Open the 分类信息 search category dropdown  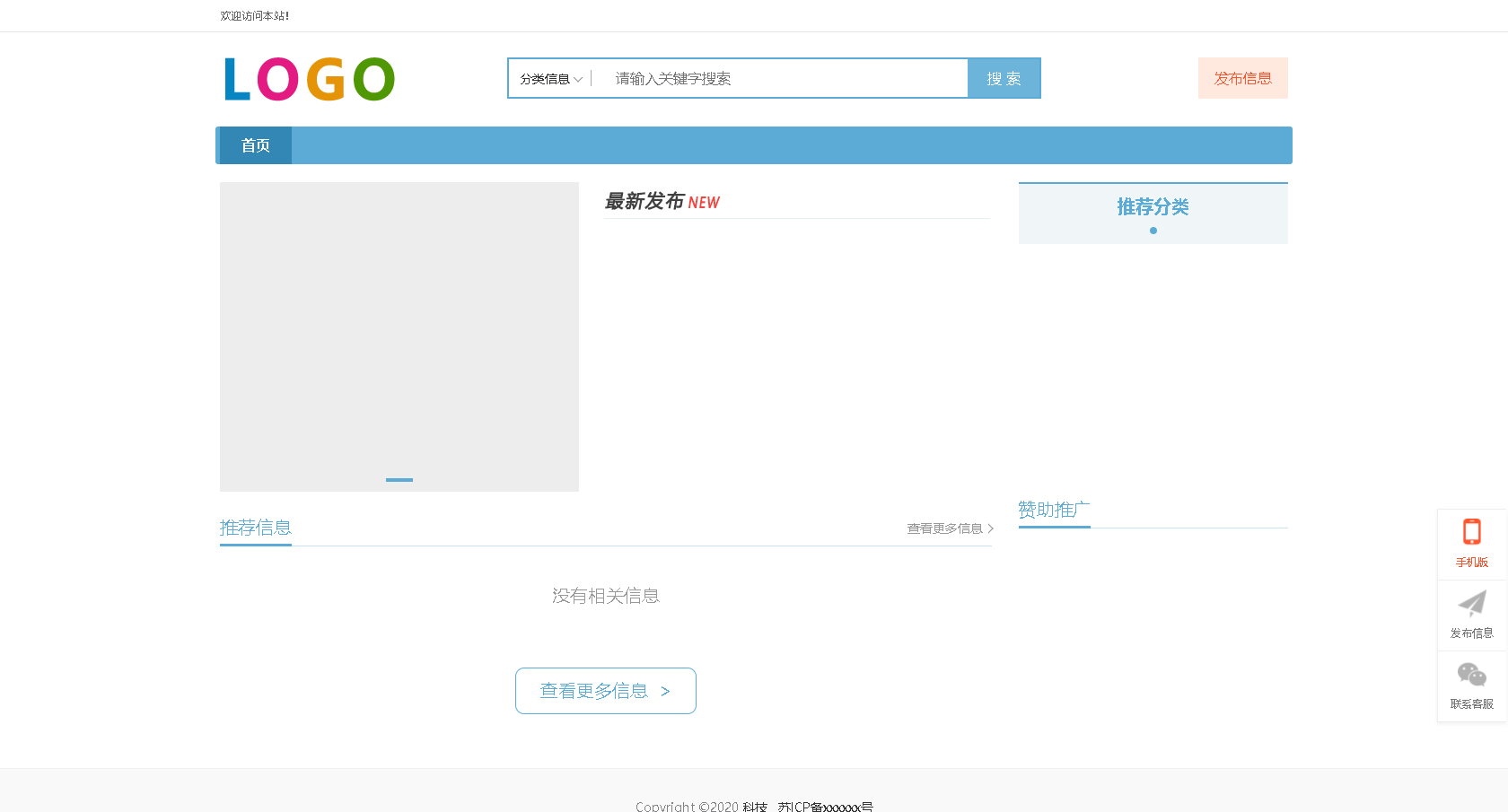[x=551, y=79]
